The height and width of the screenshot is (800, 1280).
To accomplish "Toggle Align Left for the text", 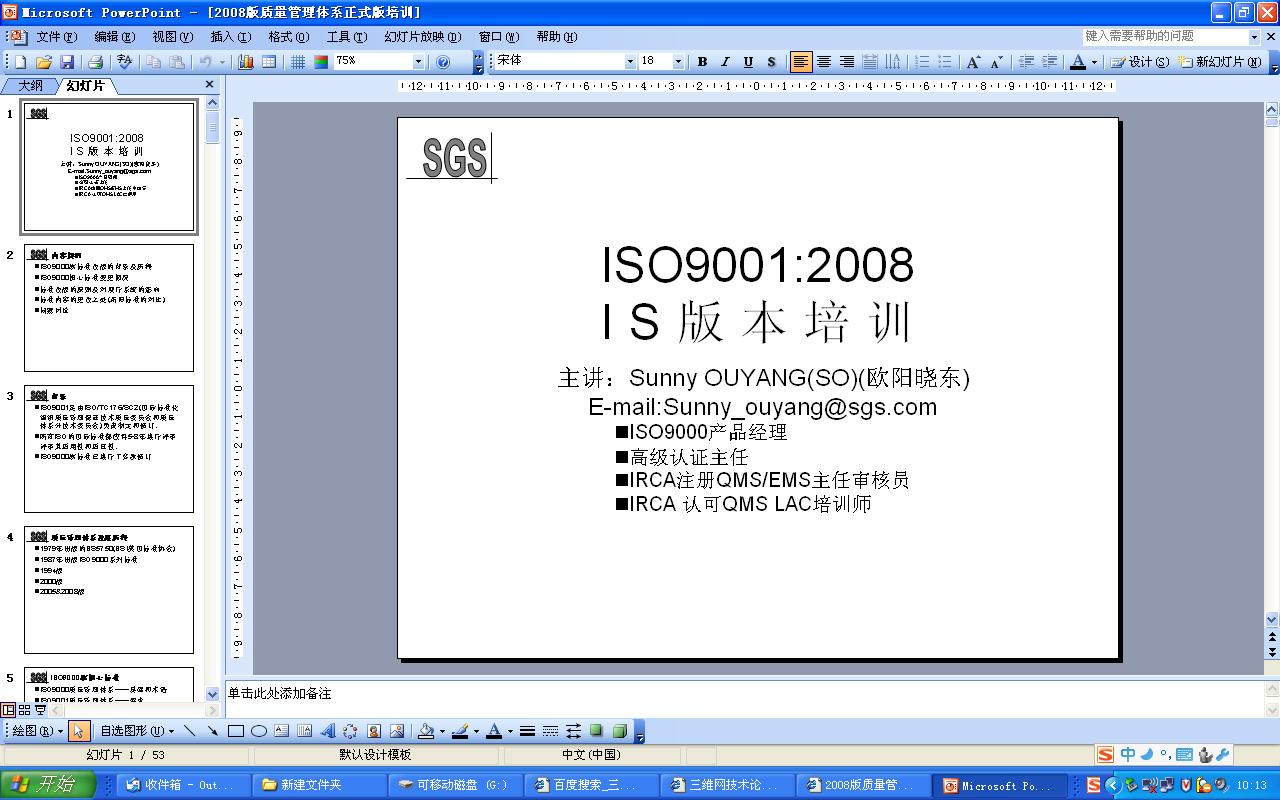I will (x=801, y=62).
